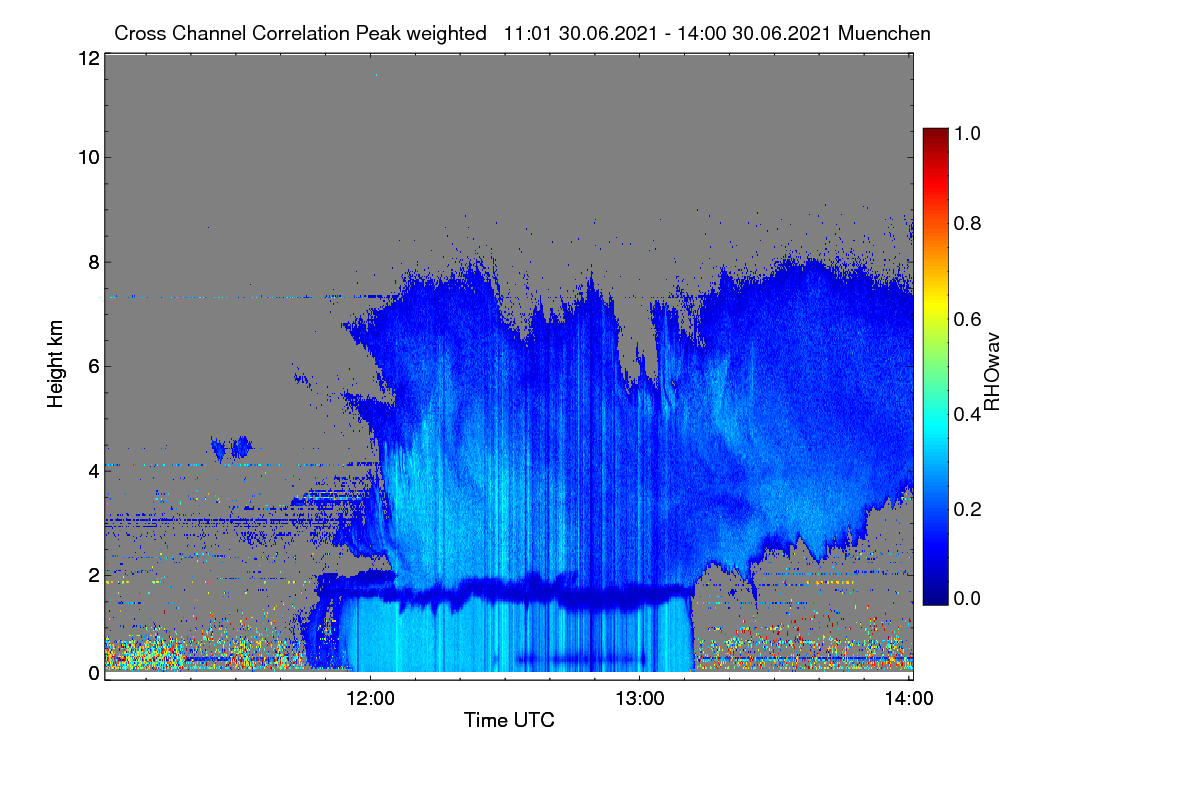
Task: Click the y-axis tick label '2'
Action: click(93, 574)
